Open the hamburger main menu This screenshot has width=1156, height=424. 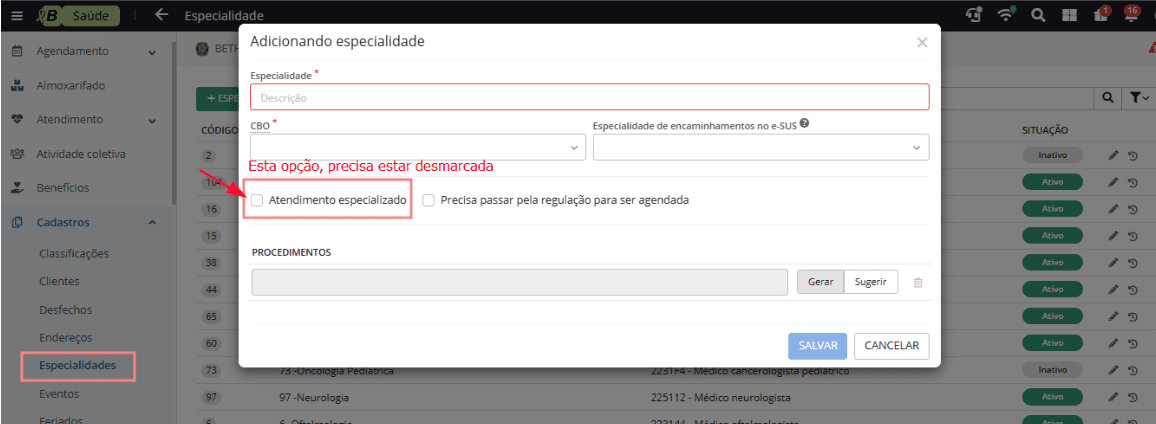click(x=17, y=15)
